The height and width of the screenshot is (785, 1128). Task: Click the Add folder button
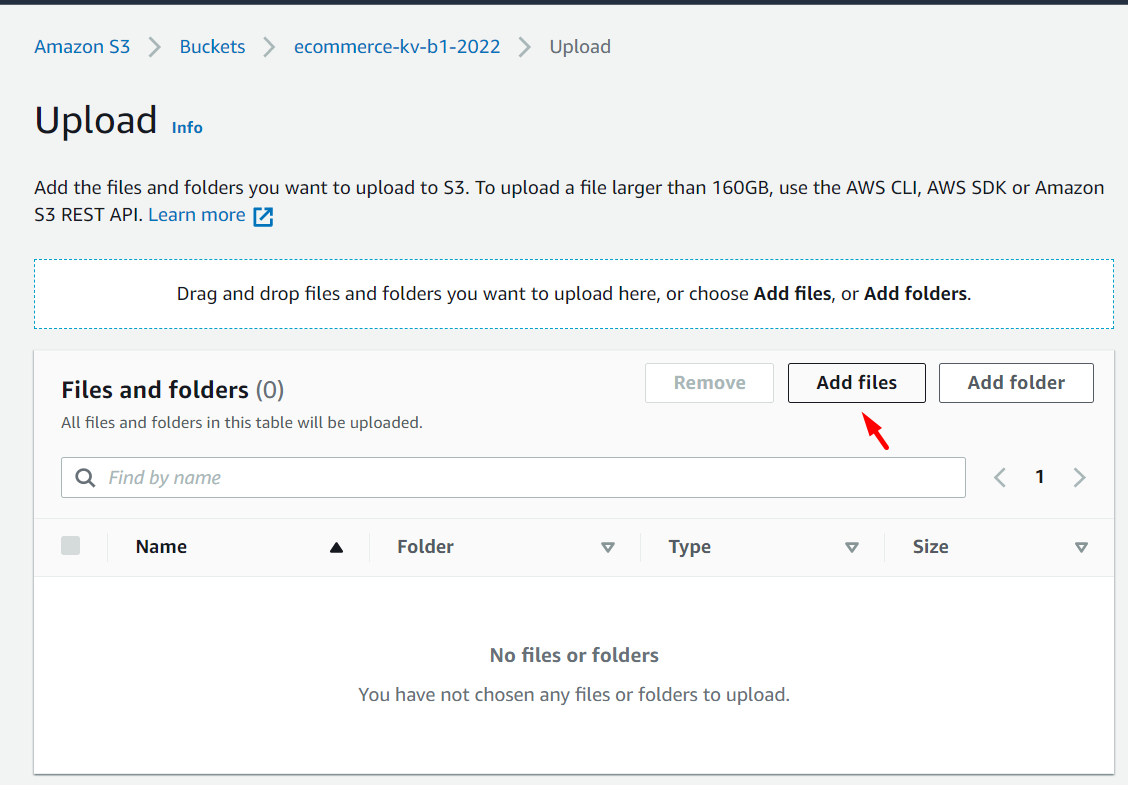pos(1016,383)
